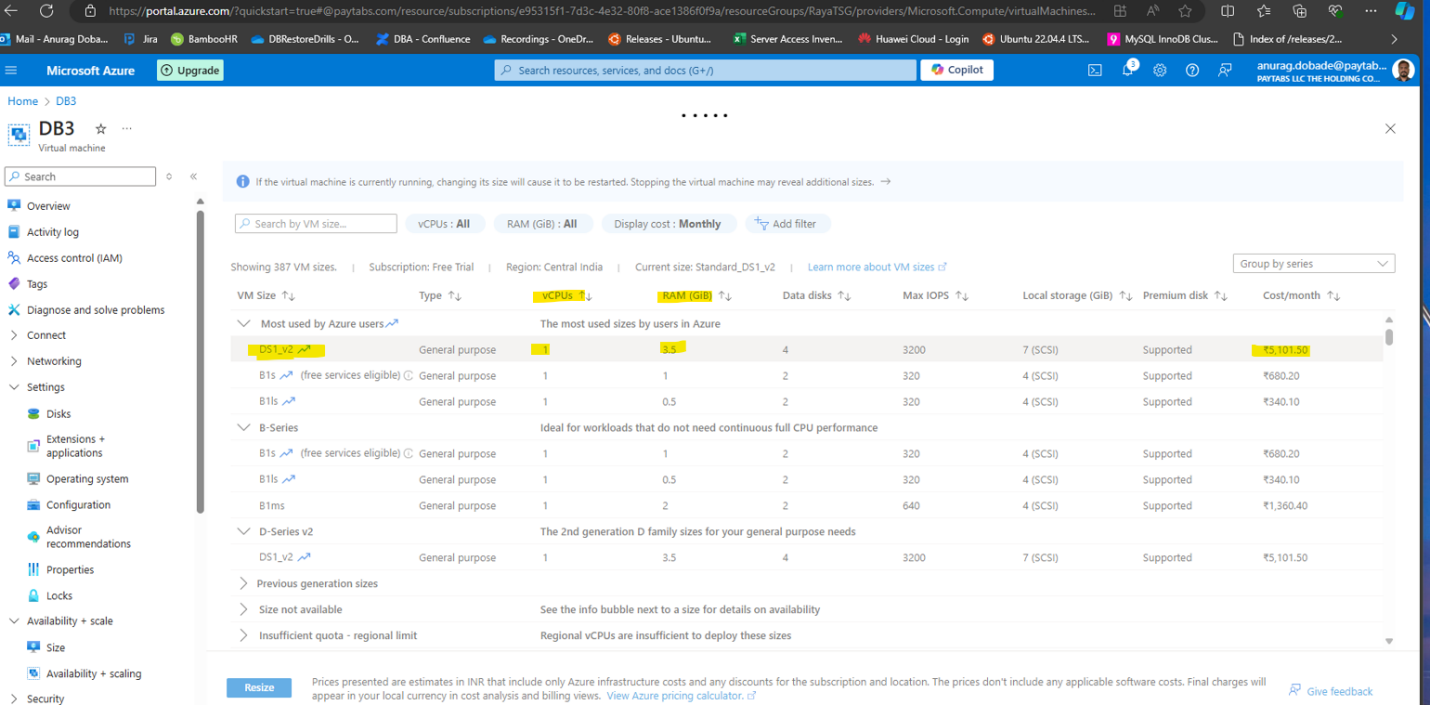Go to Home breadcrumb
The width and height of the screenshot is (1430, 705).
pyautogui.click(x=22, y=101)
